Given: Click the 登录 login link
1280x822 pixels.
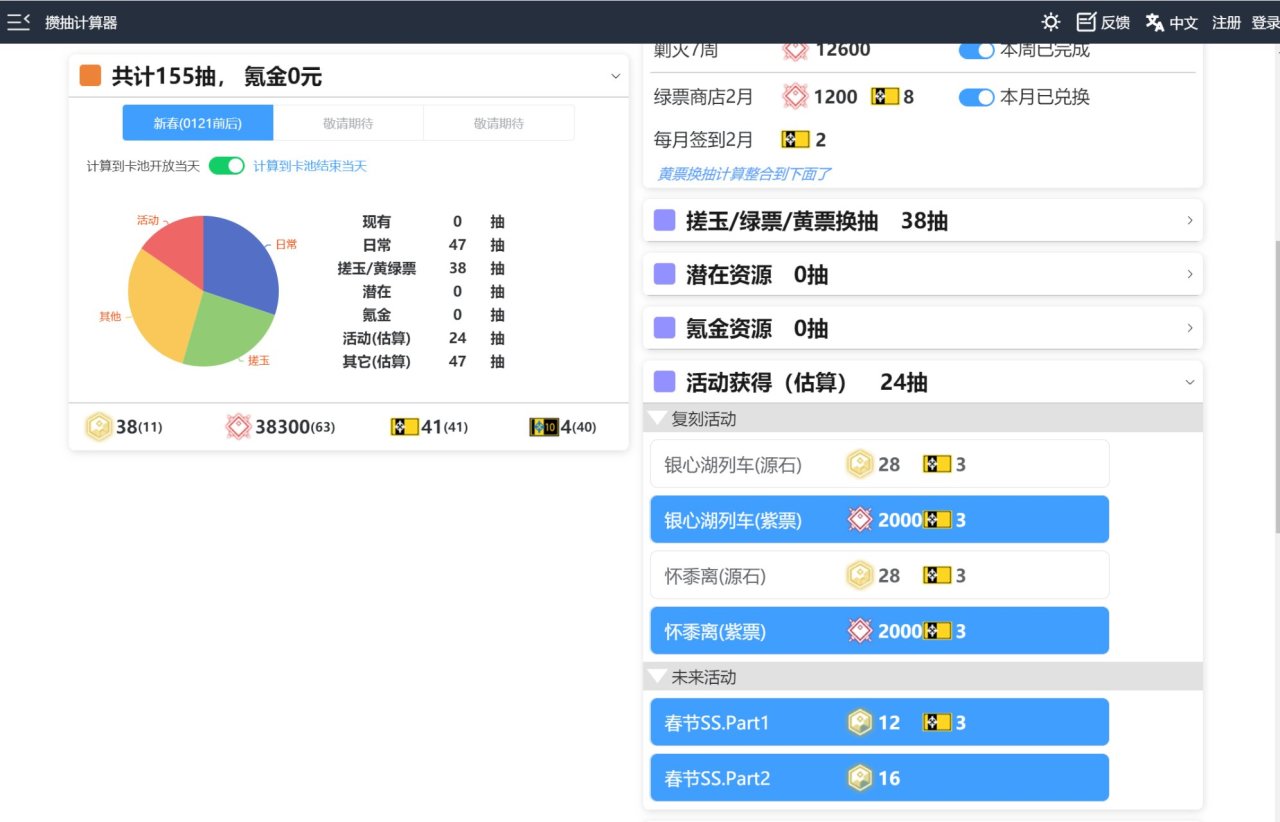Looking at the screenshot, I should point(1265,22).
